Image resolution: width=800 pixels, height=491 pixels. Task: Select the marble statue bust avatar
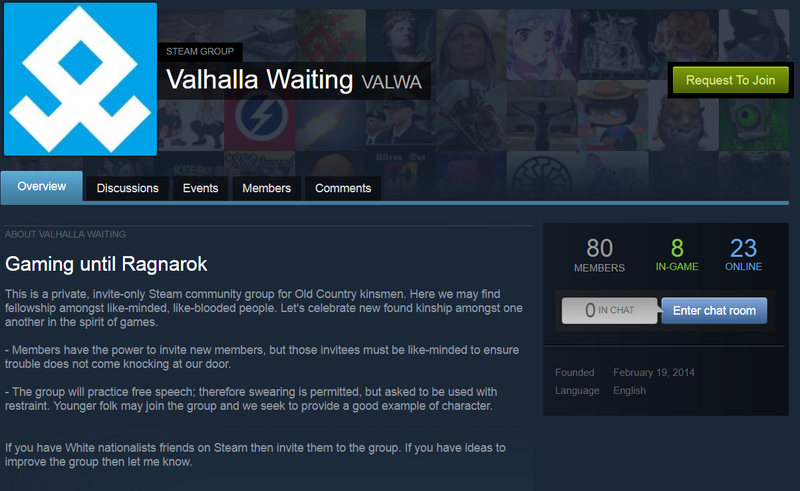401,44
